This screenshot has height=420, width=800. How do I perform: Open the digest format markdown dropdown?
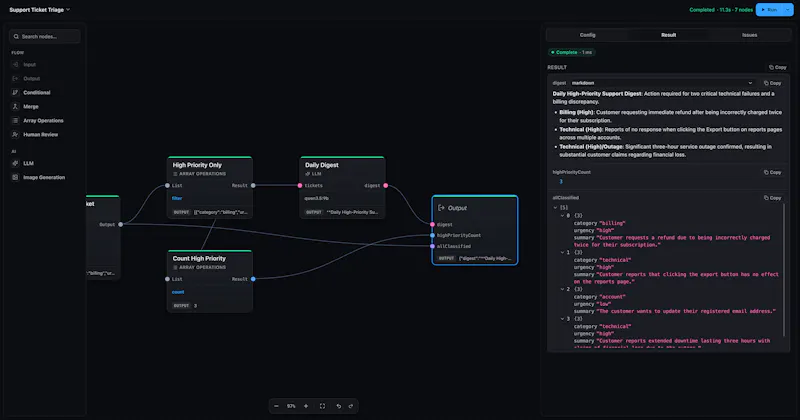pos(662,83)
